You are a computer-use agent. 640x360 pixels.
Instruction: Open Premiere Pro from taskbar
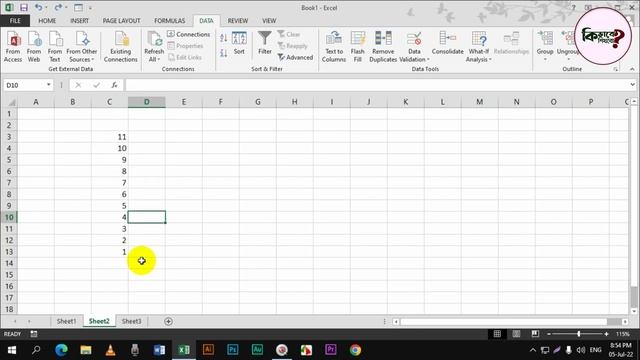(331, 350)
